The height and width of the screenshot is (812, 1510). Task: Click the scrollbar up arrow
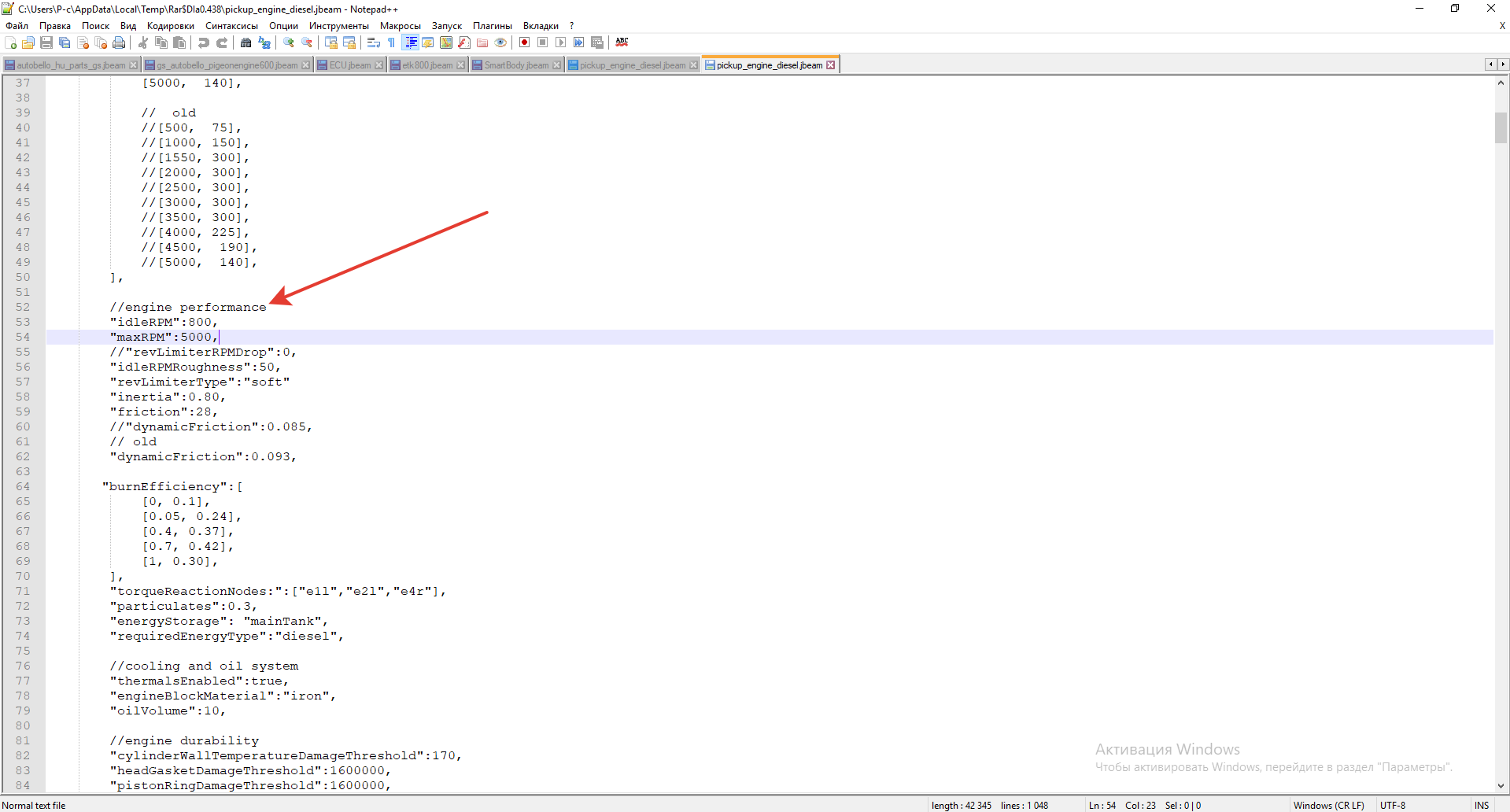[1501, 83]
